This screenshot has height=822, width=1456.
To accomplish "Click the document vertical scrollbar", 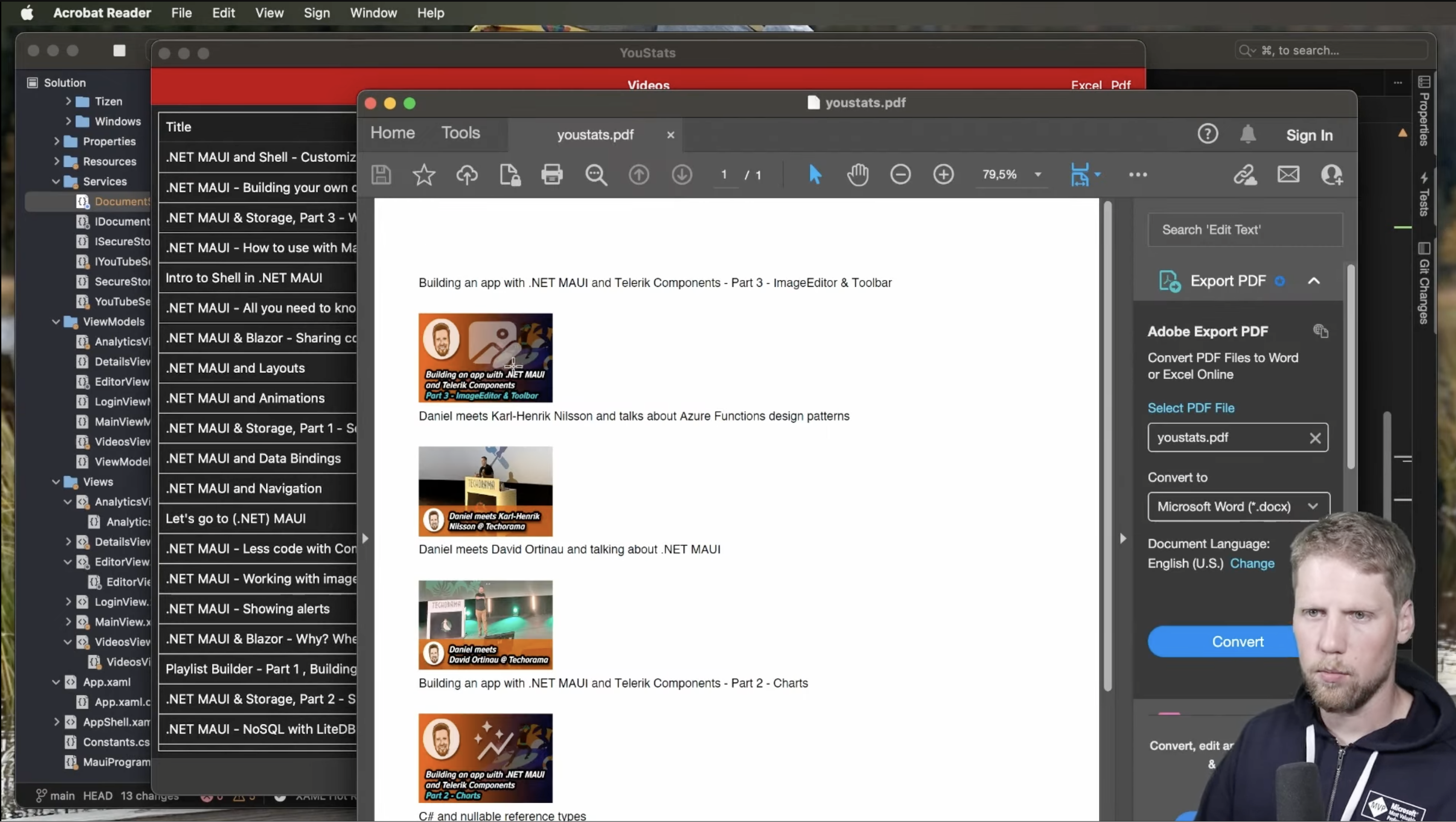I will 1108,446.
